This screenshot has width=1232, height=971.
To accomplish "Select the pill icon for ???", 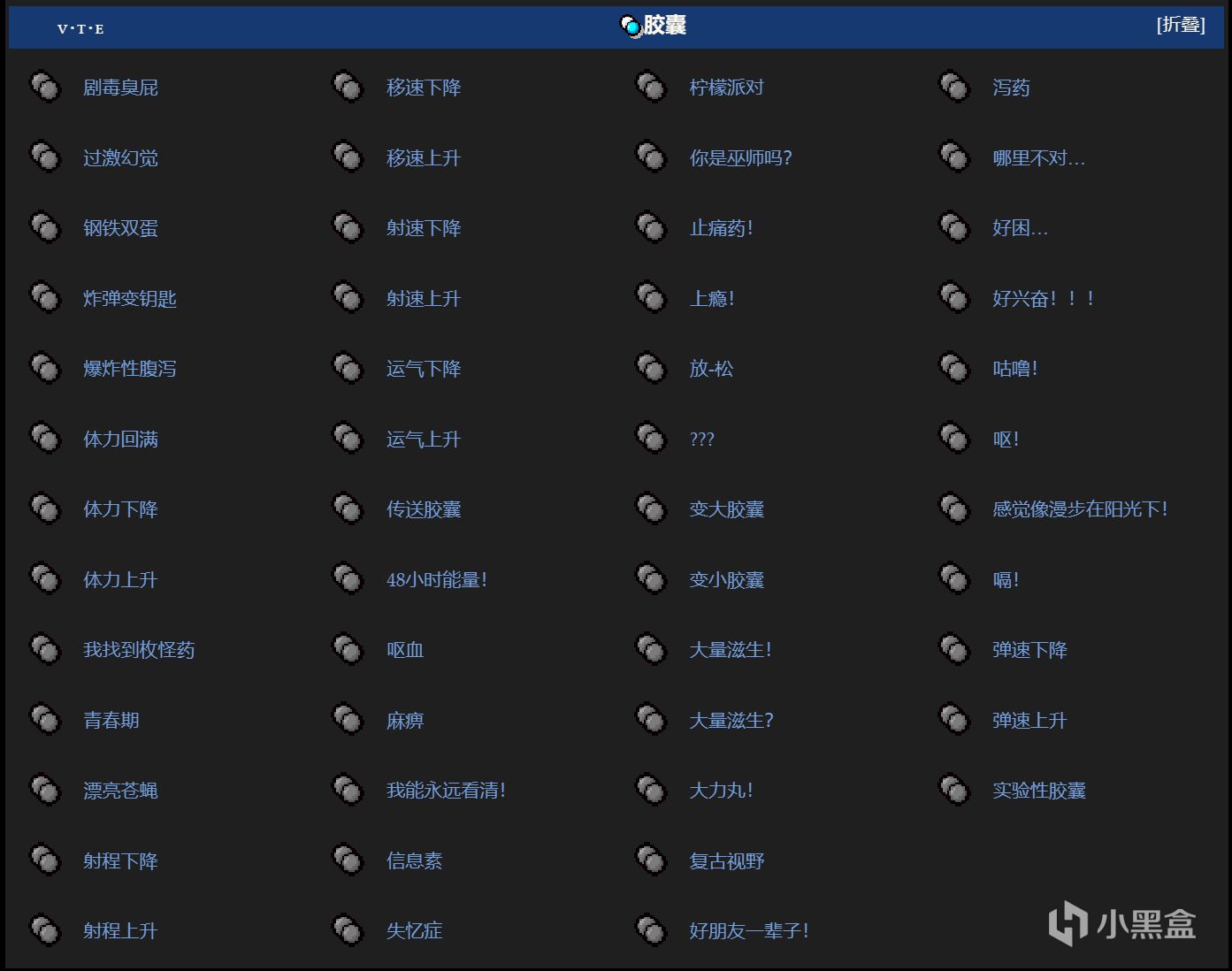I will [651, 439].
